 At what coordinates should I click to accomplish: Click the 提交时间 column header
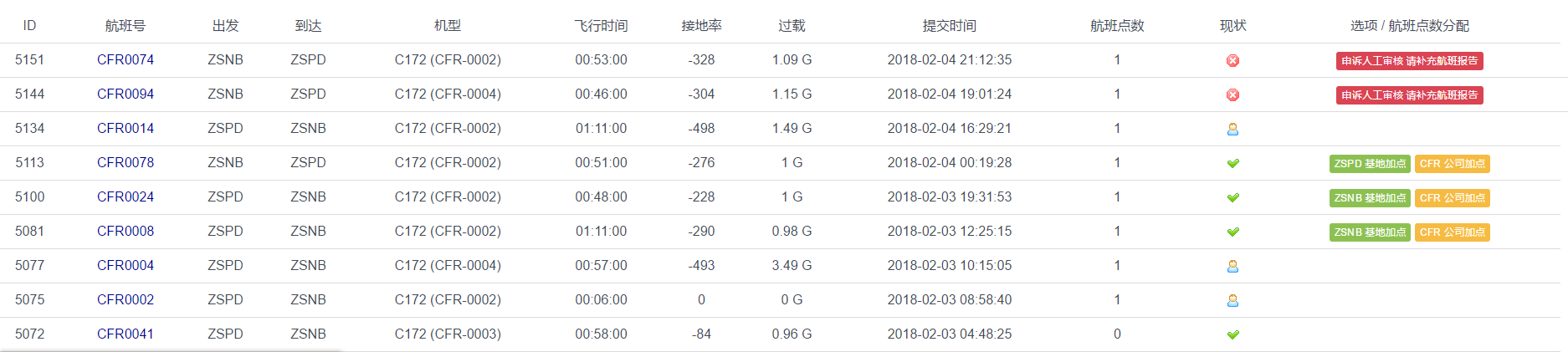pos(950,26)
